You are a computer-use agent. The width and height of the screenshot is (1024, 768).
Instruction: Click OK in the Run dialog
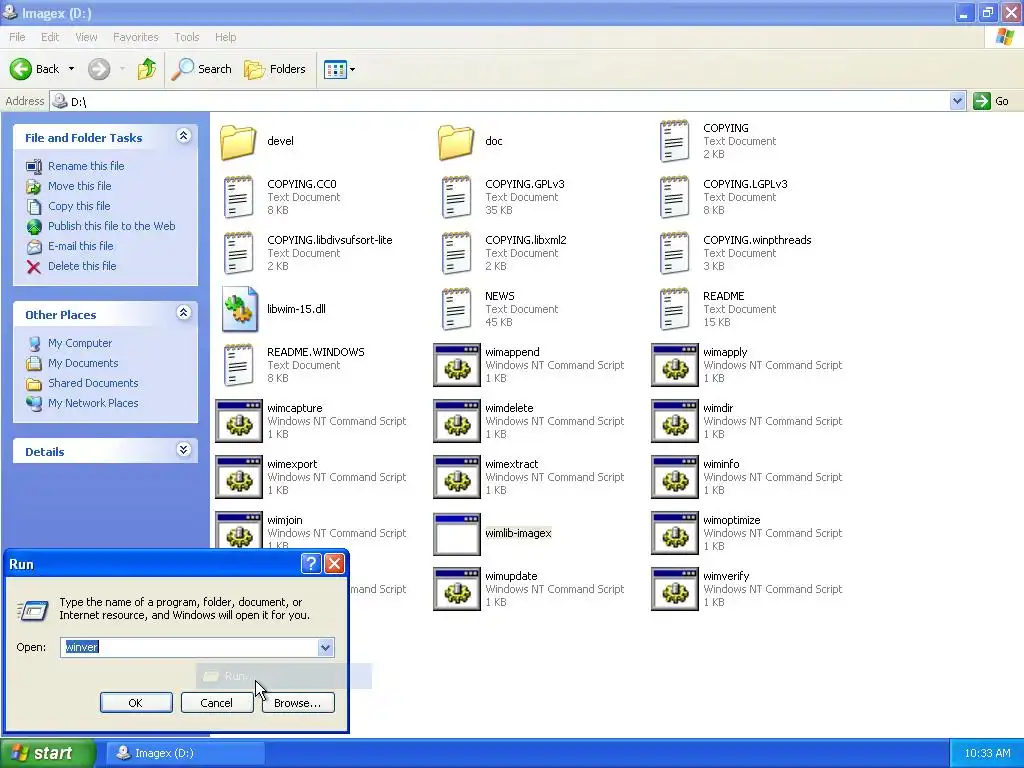(136, 703)
